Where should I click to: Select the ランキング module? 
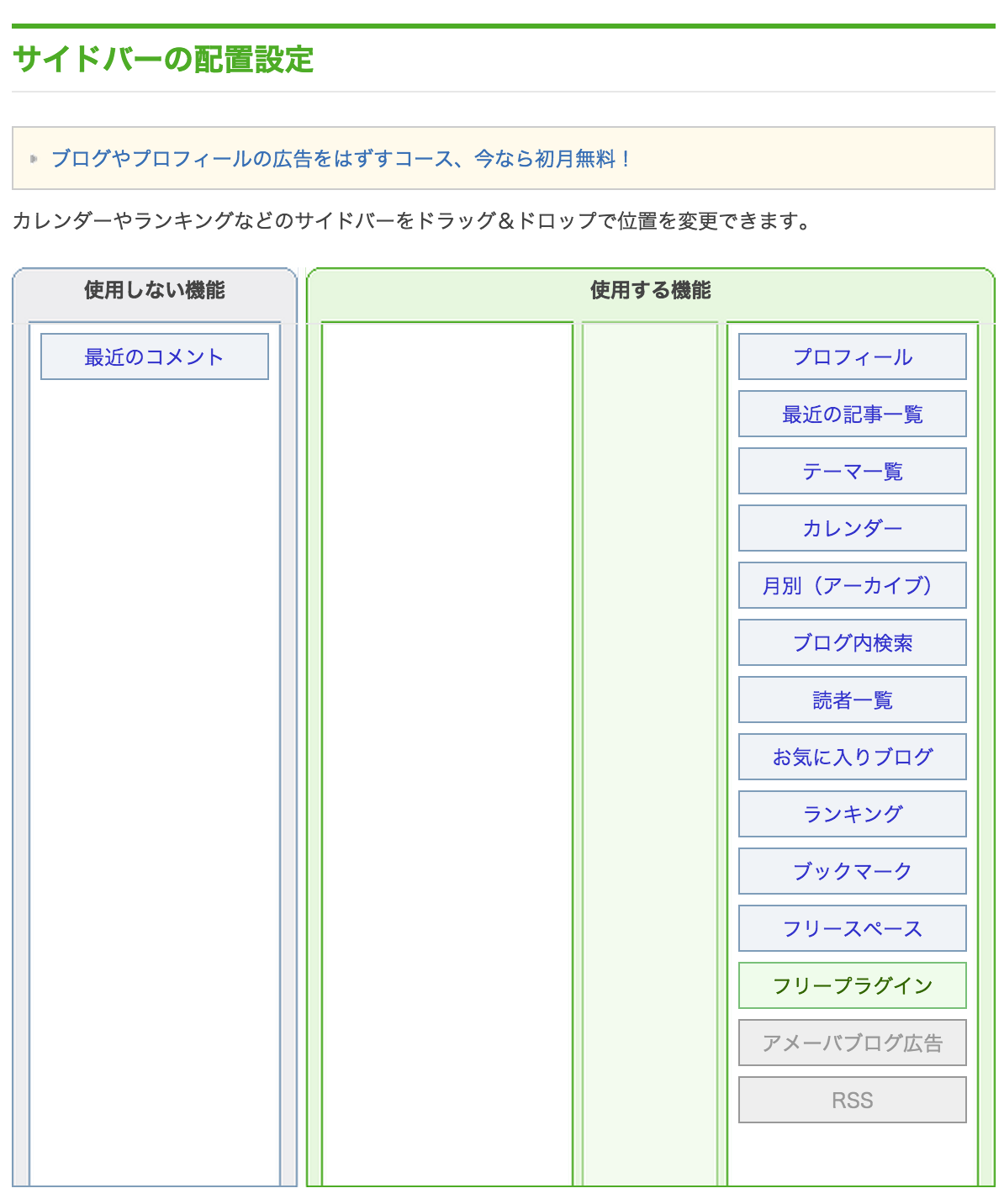(x=852, y=815)
